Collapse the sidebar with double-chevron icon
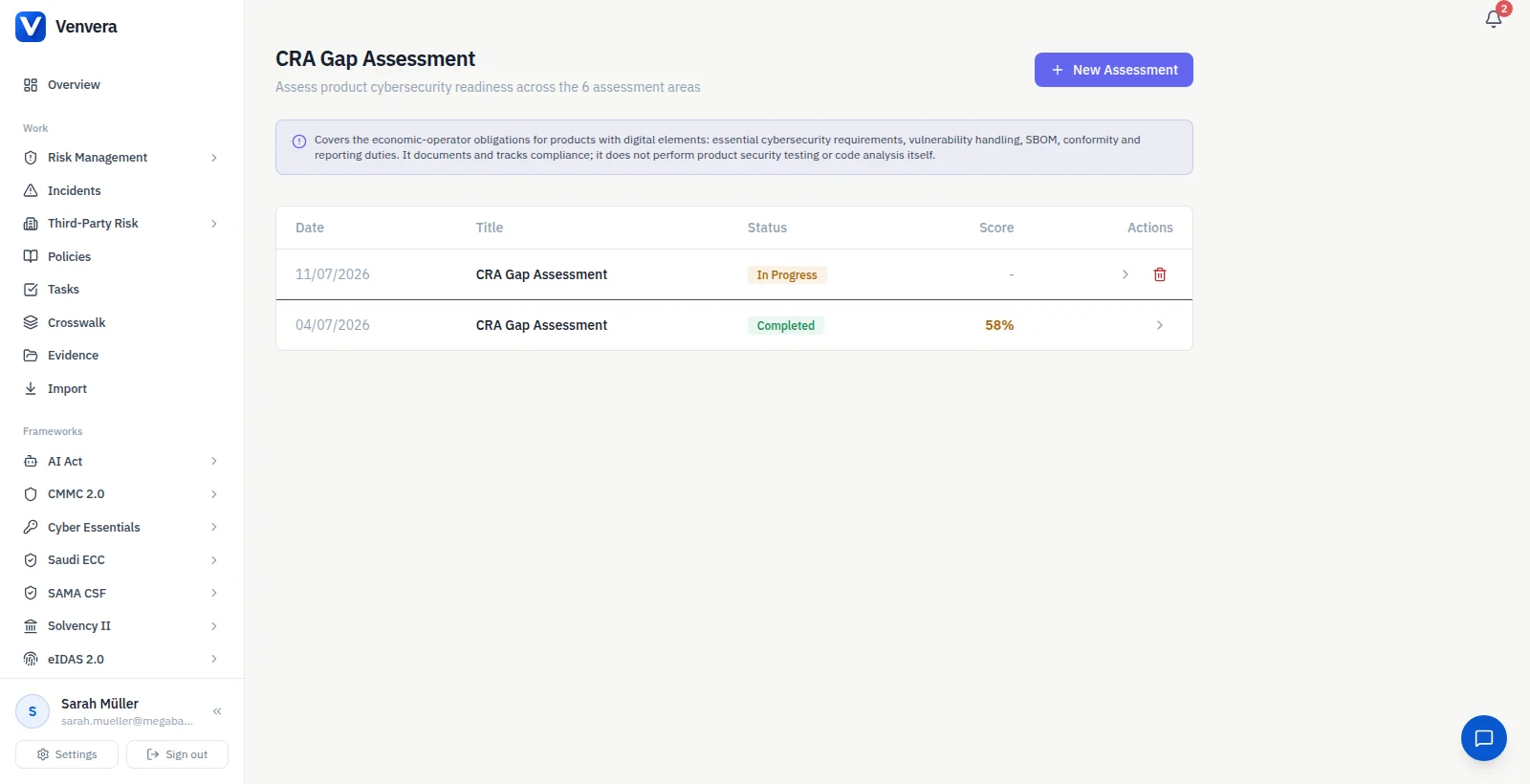This screenshot has width=1530, height=784. pyautogui.click(x=217, y=711)
